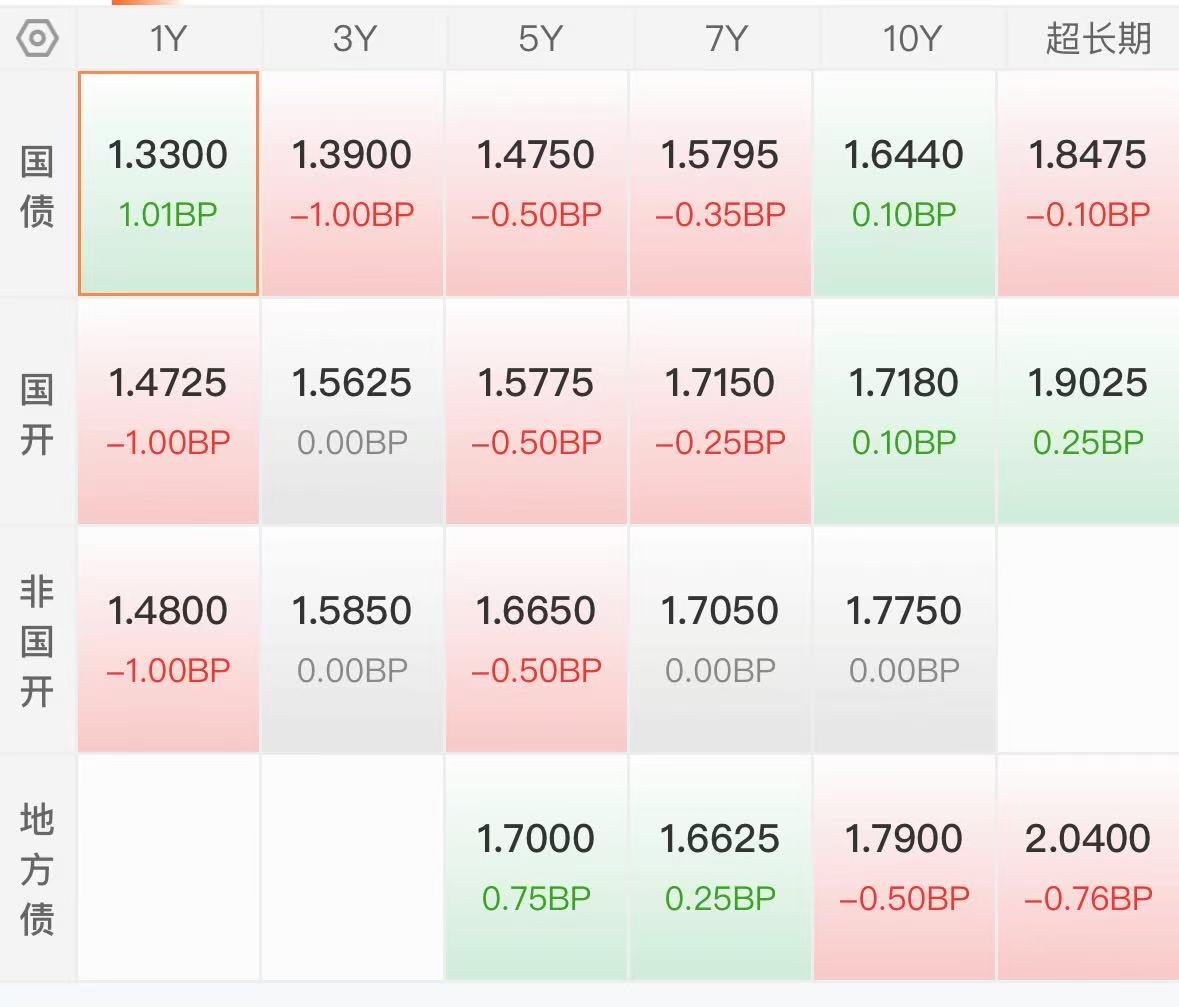Open the 国债 1Y cell showing 1.3300
The image size is (1179, 1007).
coord(168,184)
